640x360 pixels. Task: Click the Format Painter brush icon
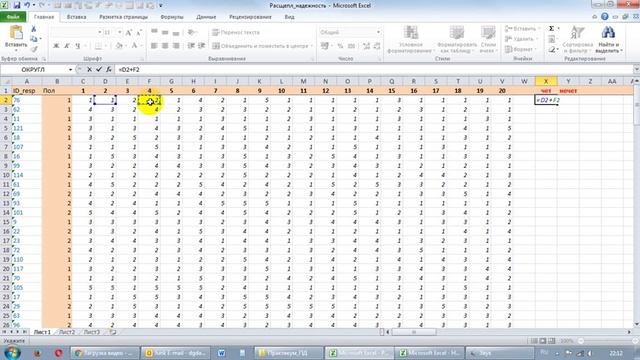click(34, 49)
